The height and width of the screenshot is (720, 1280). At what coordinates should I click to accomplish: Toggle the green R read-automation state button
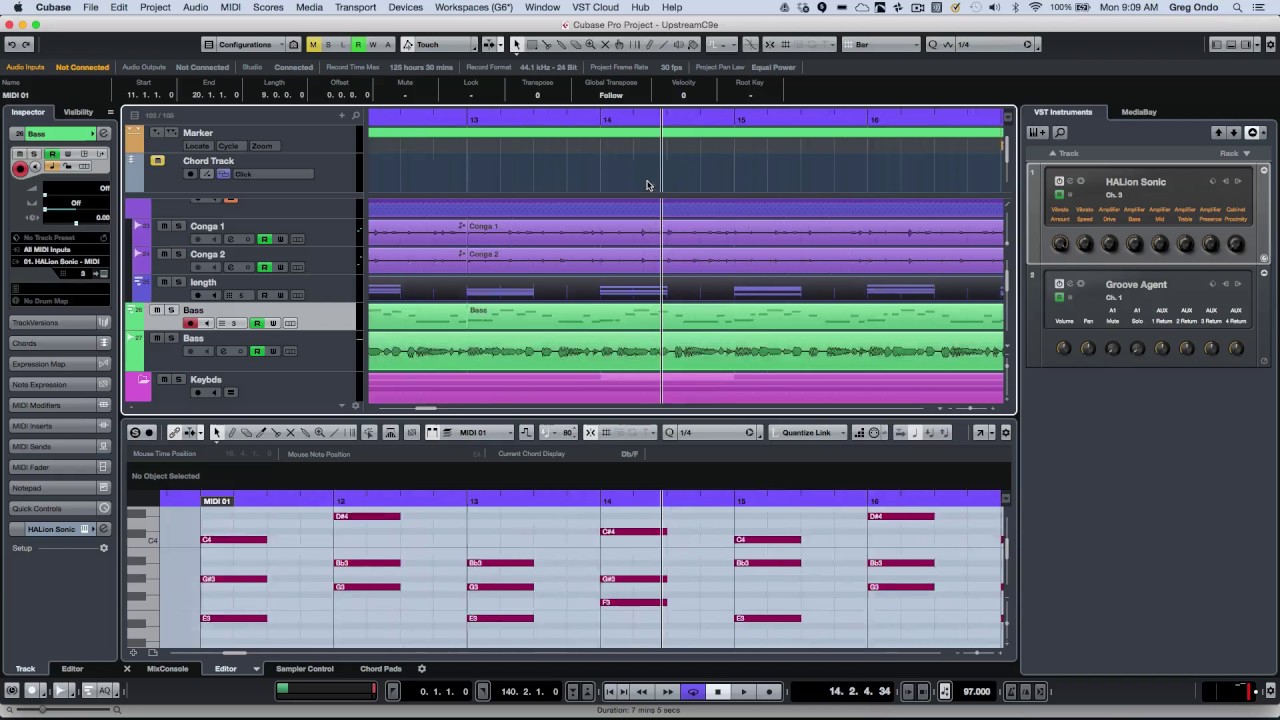point(358,44)
